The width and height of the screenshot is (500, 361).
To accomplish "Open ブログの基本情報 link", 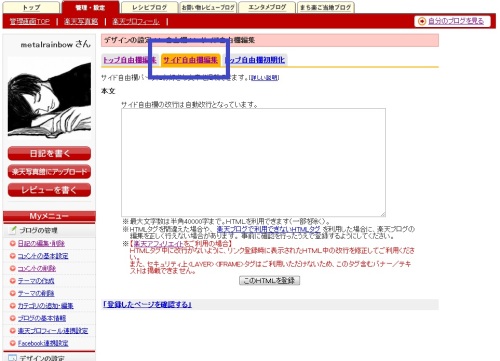I will 42,318.
